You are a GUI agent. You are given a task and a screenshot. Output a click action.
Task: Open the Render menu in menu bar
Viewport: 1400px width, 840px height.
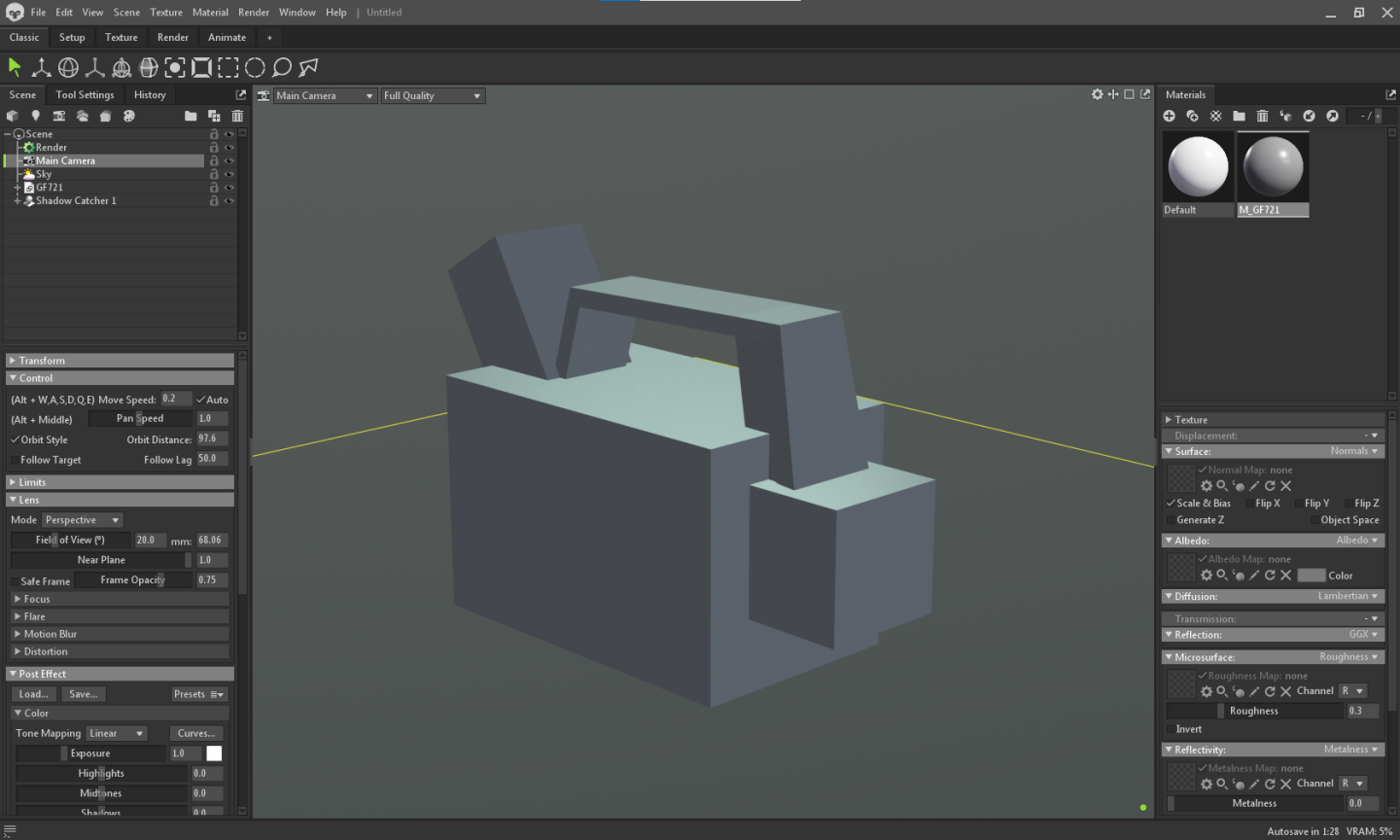pos(254,13)
